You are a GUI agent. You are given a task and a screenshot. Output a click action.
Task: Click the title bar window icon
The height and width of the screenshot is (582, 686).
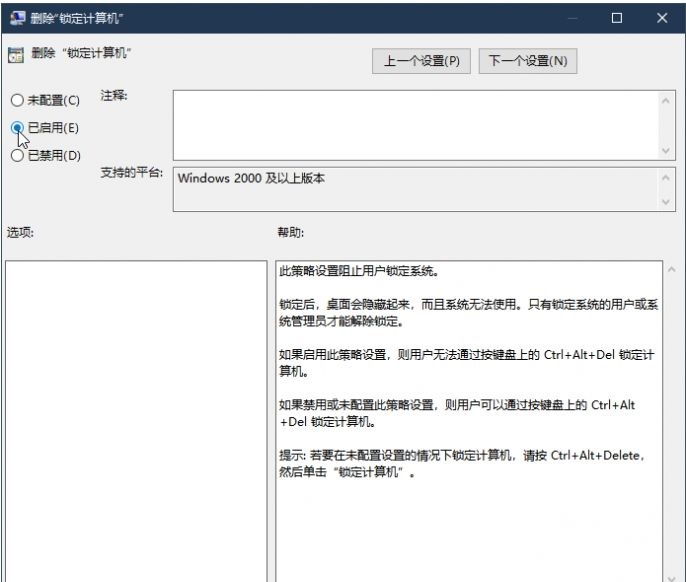[x=18, y=18]
